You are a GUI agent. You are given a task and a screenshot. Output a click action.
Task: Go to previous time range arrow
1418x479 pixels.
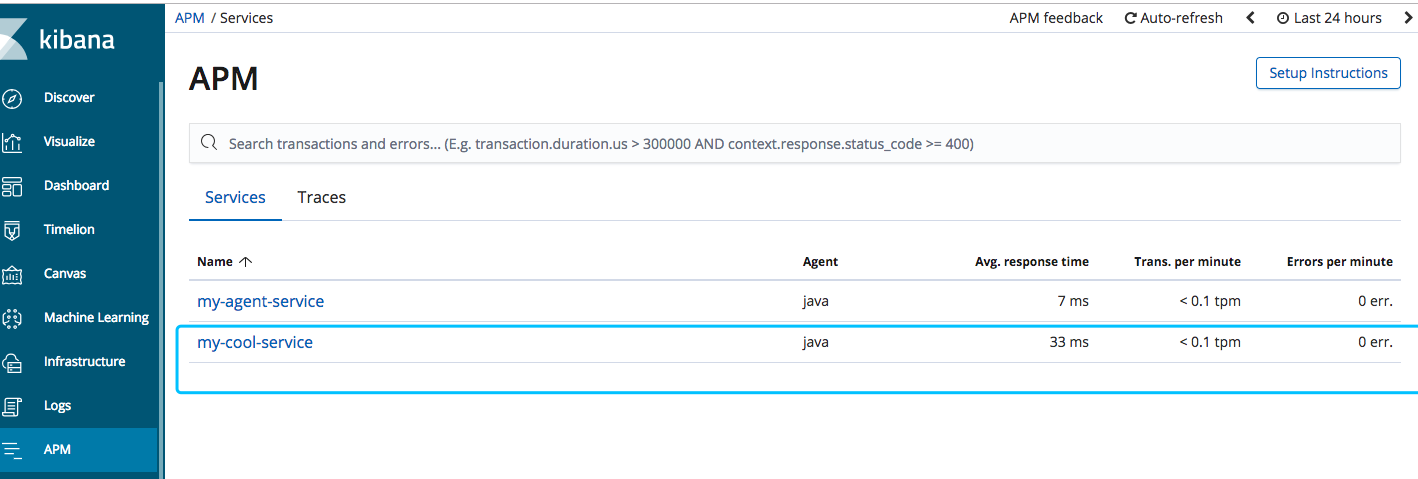[x=1250, y=18]
